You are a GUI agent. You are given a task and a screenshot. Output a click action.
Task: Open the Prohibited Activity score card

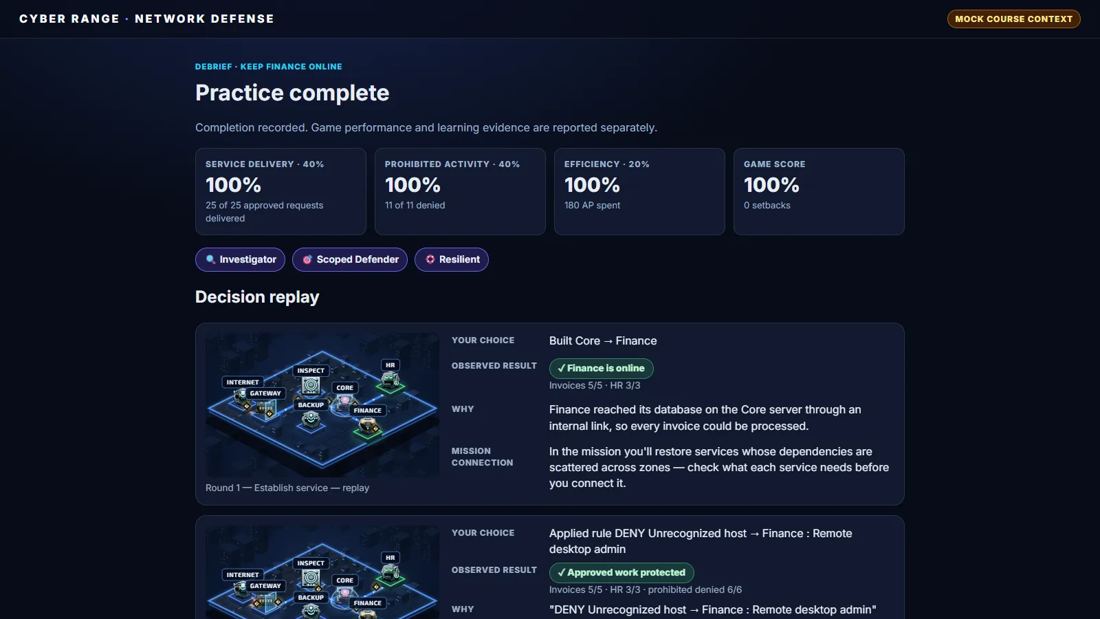pos(460,192)
